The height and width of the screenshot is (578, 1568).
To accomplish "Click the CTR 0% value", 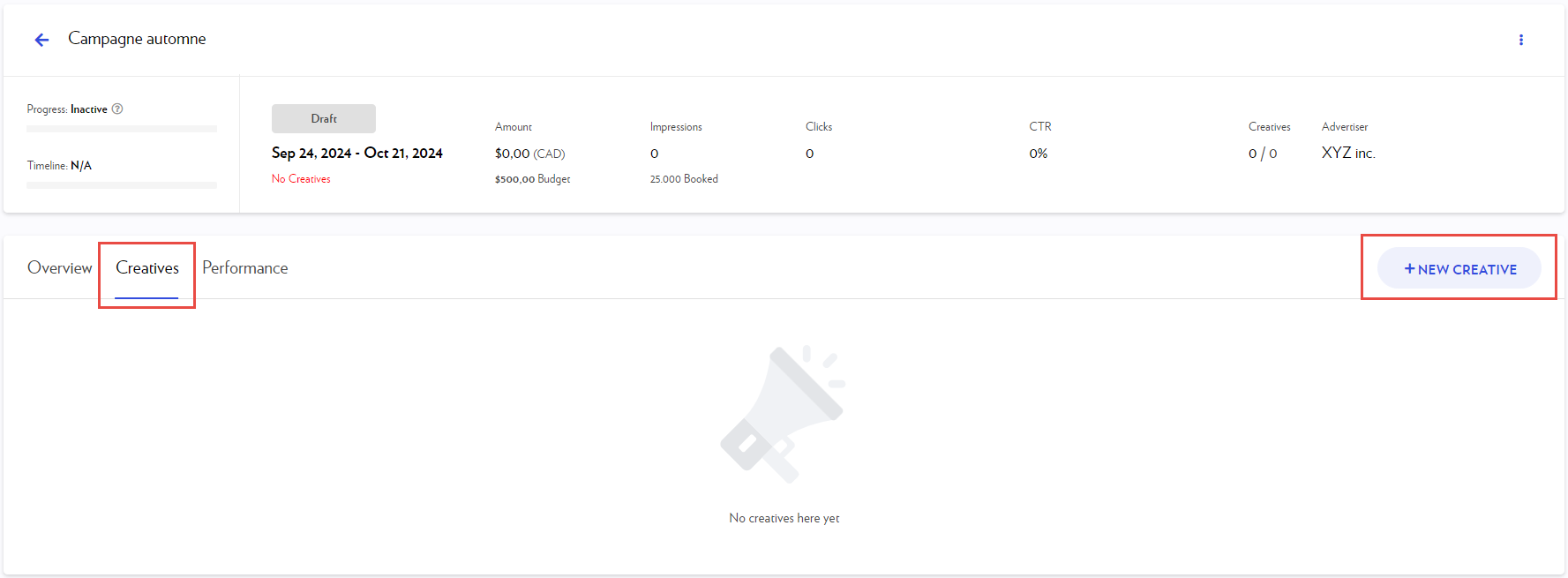I will (x=1039, y=154).
